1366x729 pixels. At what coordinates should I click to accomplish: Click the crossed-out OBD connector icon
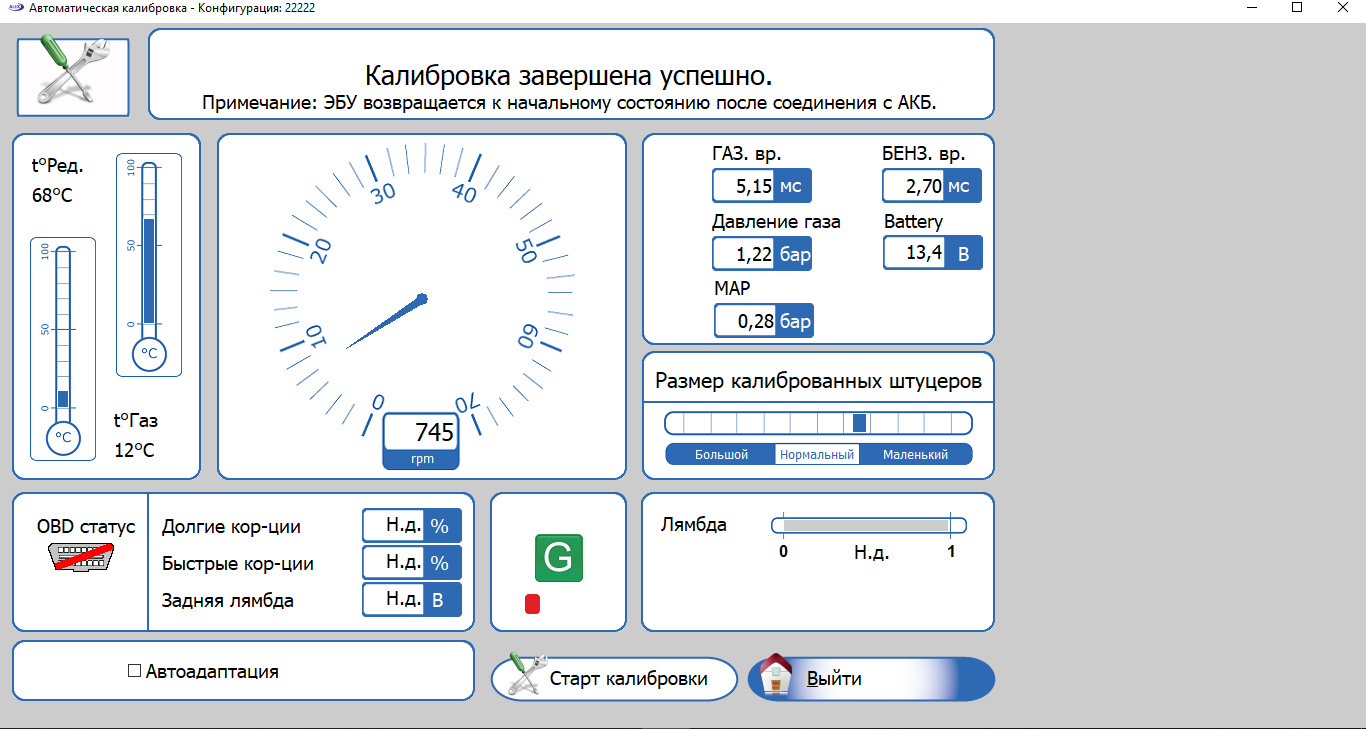tap(81, 558)
